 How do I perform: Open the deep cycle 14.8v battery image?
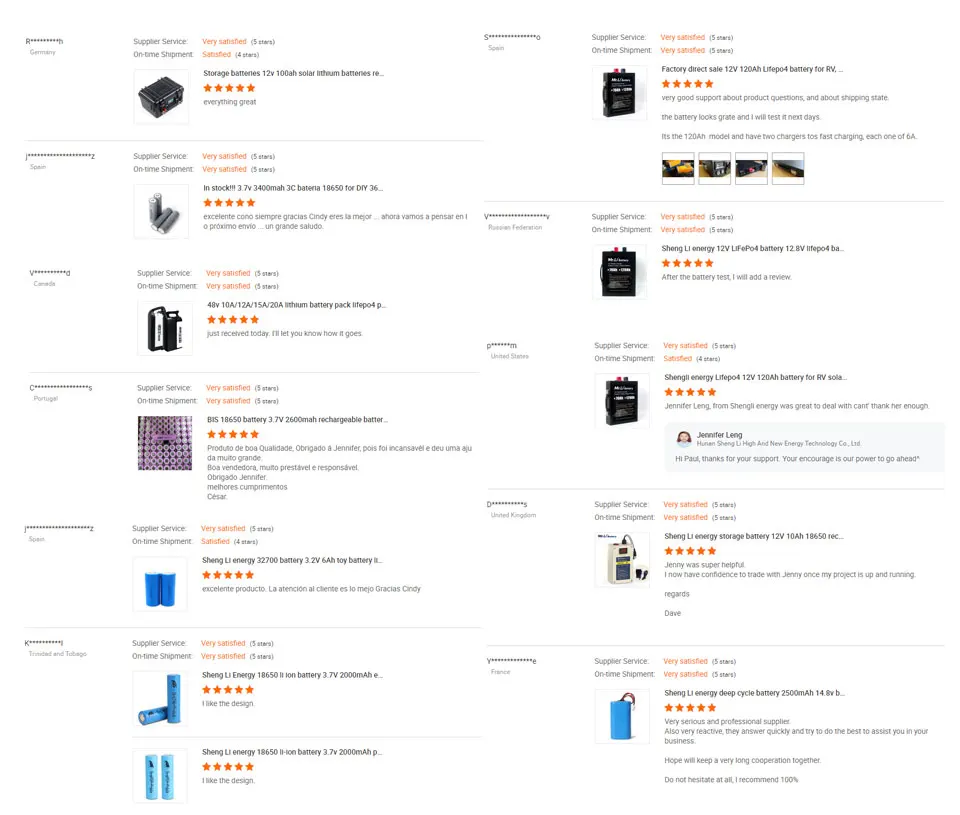coord(622,716)
